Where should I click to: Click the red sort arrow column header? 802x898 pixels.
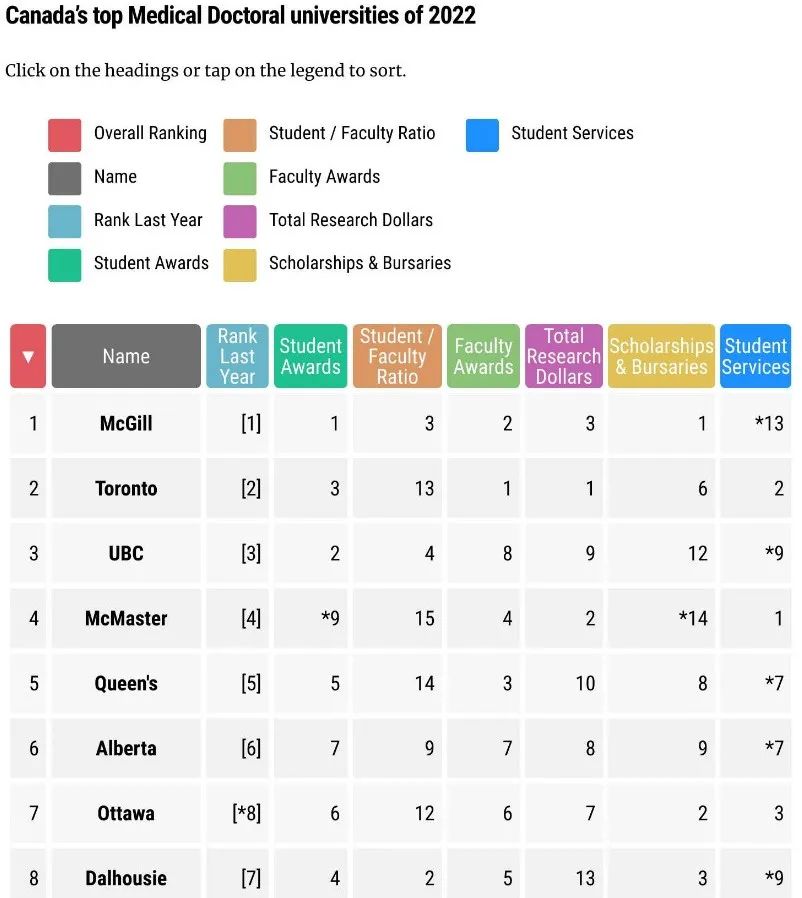click(x=27, y=356)
